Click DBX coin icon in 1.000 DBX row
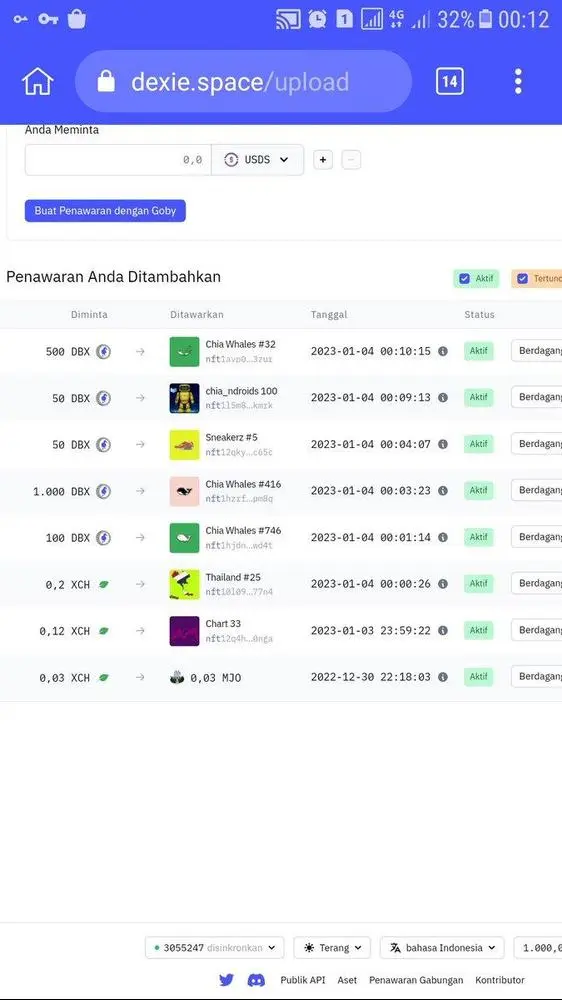 coord(103,491)
